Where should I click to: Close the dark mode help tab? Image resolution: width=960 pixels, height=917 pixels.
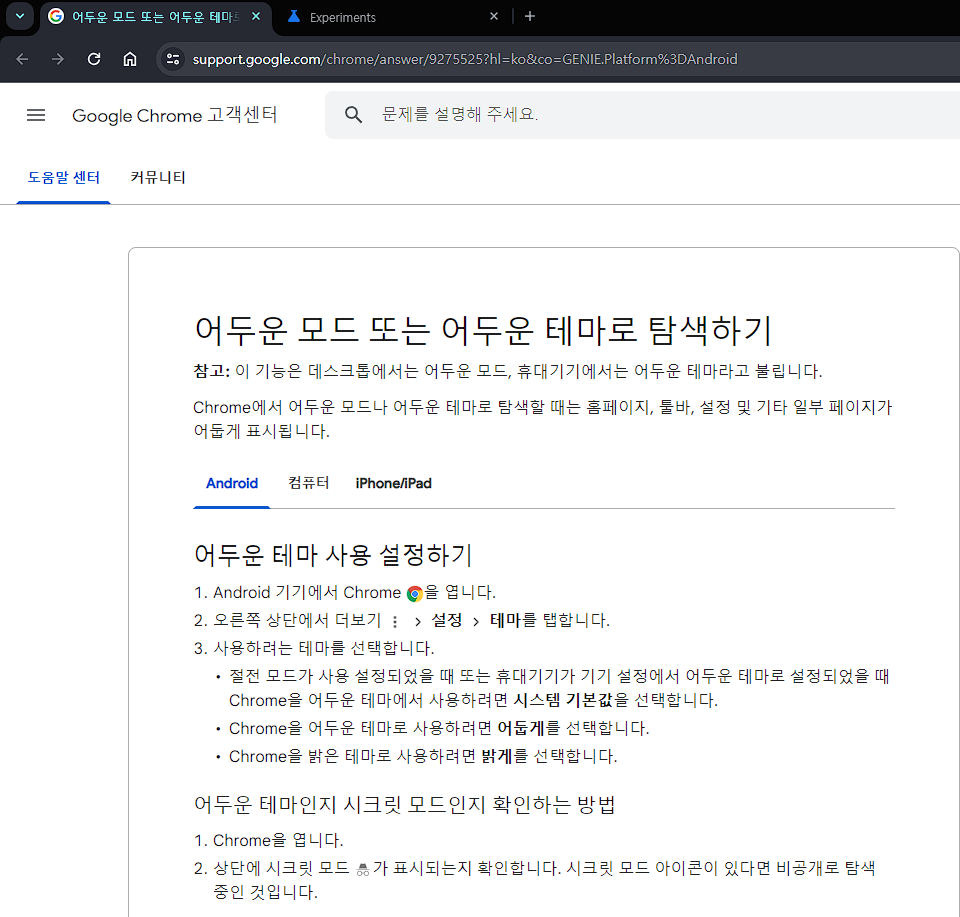click(x=257, y=17)
